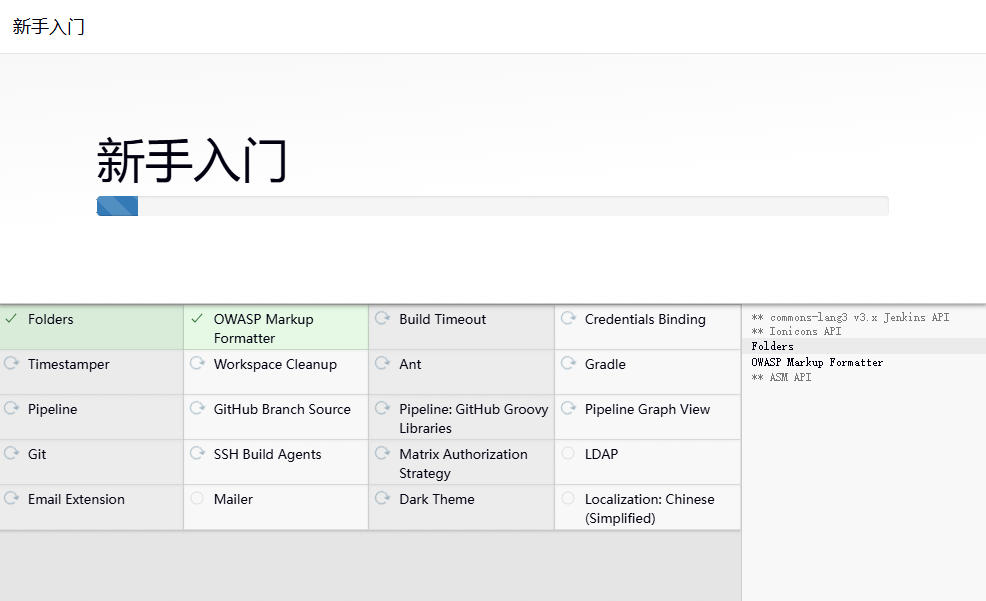This screenshot has width=986, height=601.
Task: Select the SSH Build Agents label
Action: pyautogui.click(x=267, y=455)
